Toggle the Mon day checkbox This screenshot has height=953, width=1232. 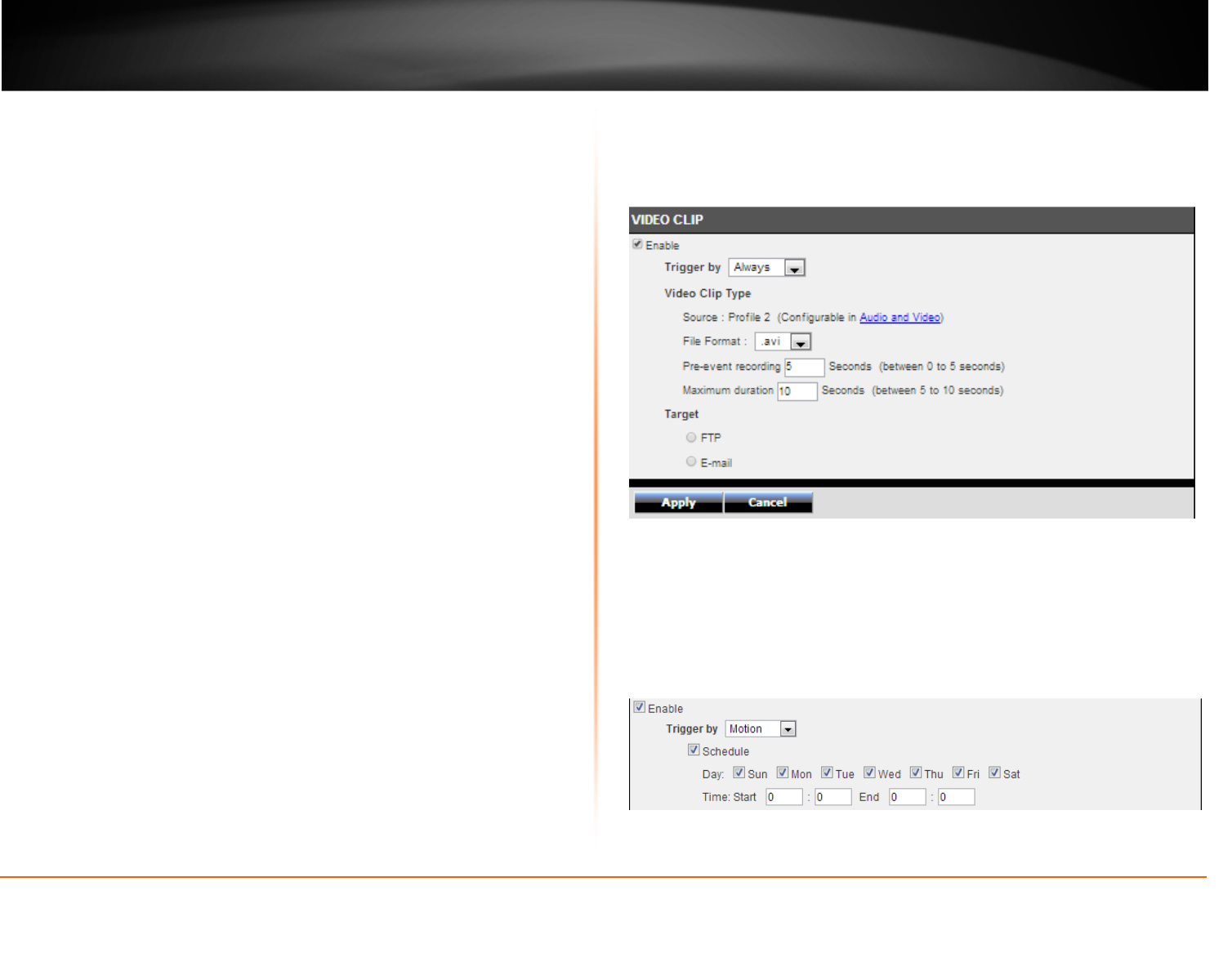click(783, 773)
